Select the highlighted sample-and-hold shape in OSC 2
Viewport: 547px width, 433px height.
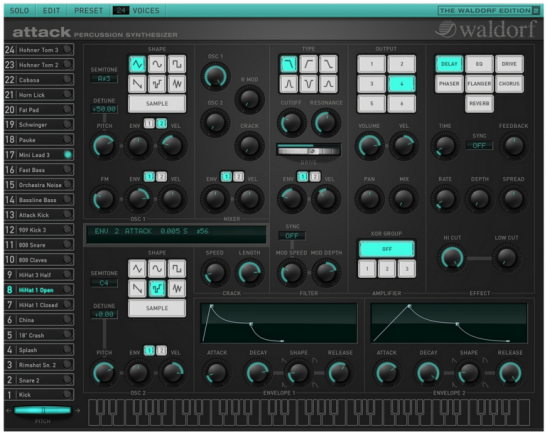click(157, 289)
